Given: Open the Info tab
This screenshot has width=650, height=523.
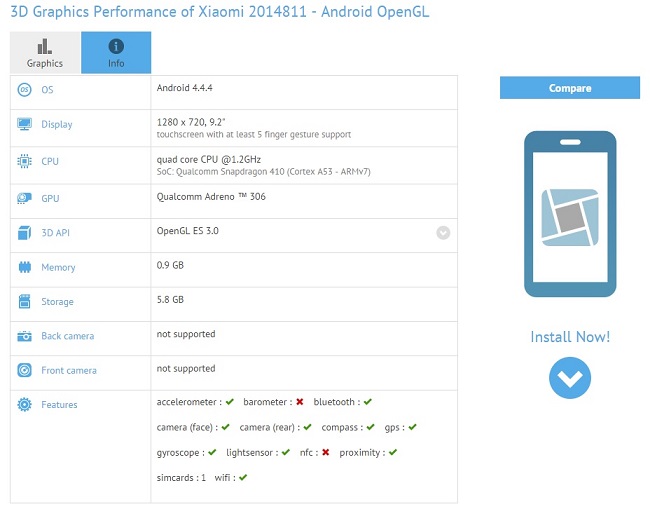Looking at the screenshot, I should [116, 53].
